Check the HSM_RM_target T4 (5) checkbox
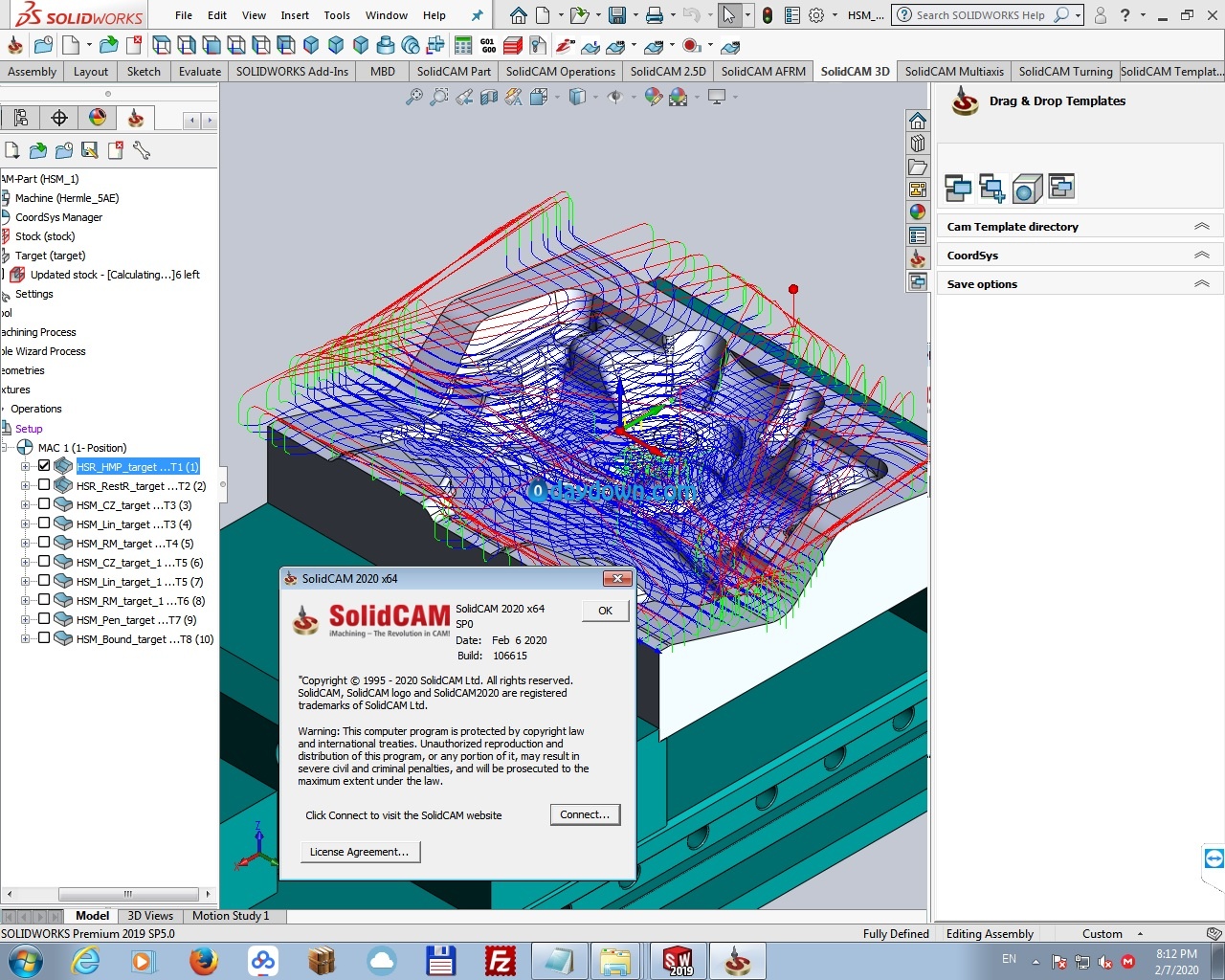Screen dimensions: 1225x980 (x=44, y=543)
